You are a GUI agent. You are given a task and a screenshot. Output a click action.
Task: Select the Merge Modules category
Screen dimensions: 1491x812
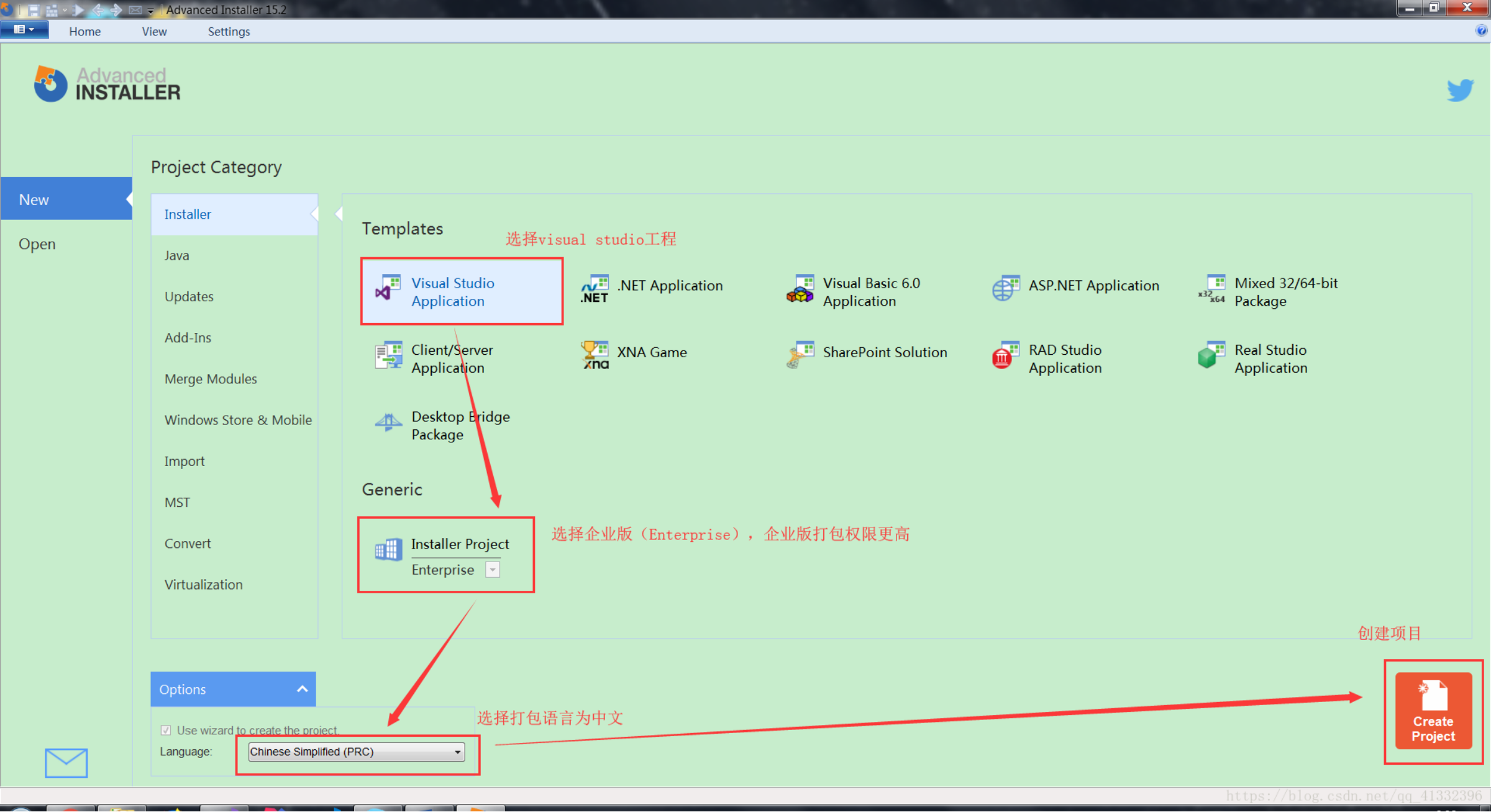pyautogui.click(x=211, y=379)
